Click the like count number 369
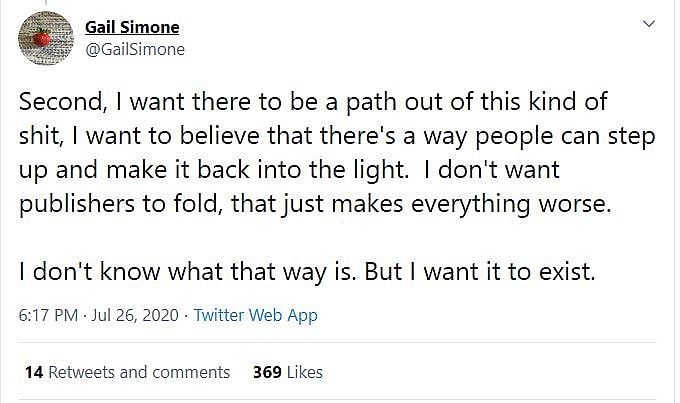Viewport: 680px width, 403px height. [266, 372]
